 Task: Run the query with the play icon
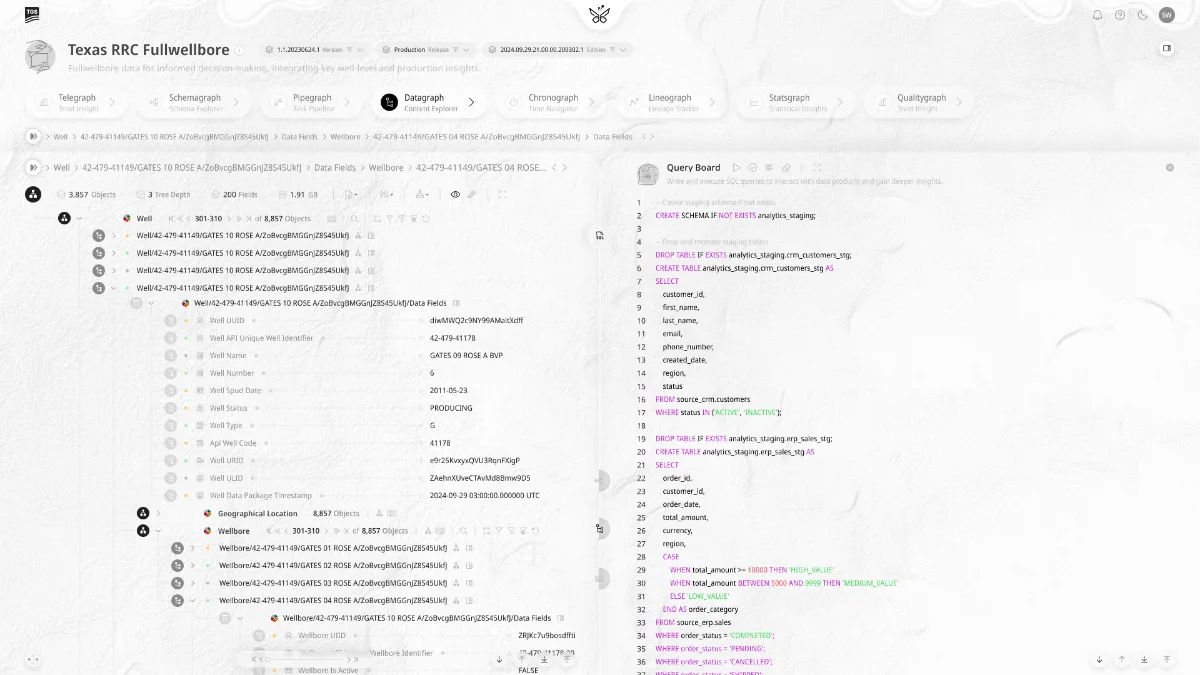(x=737, y=168)
